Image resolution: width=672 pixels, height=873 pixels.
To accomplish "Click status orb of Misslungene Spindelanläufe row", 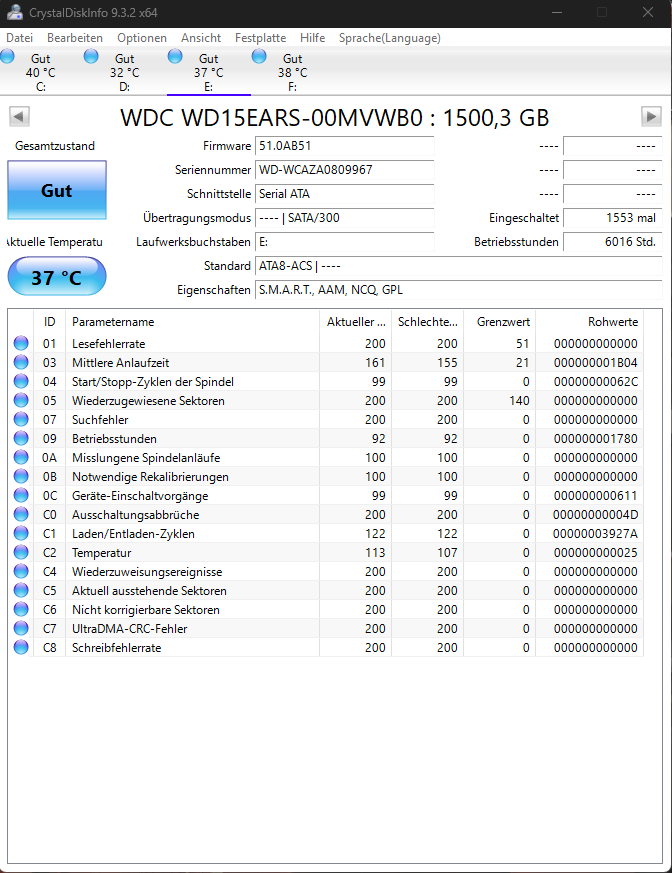I will tap(21, 458).
